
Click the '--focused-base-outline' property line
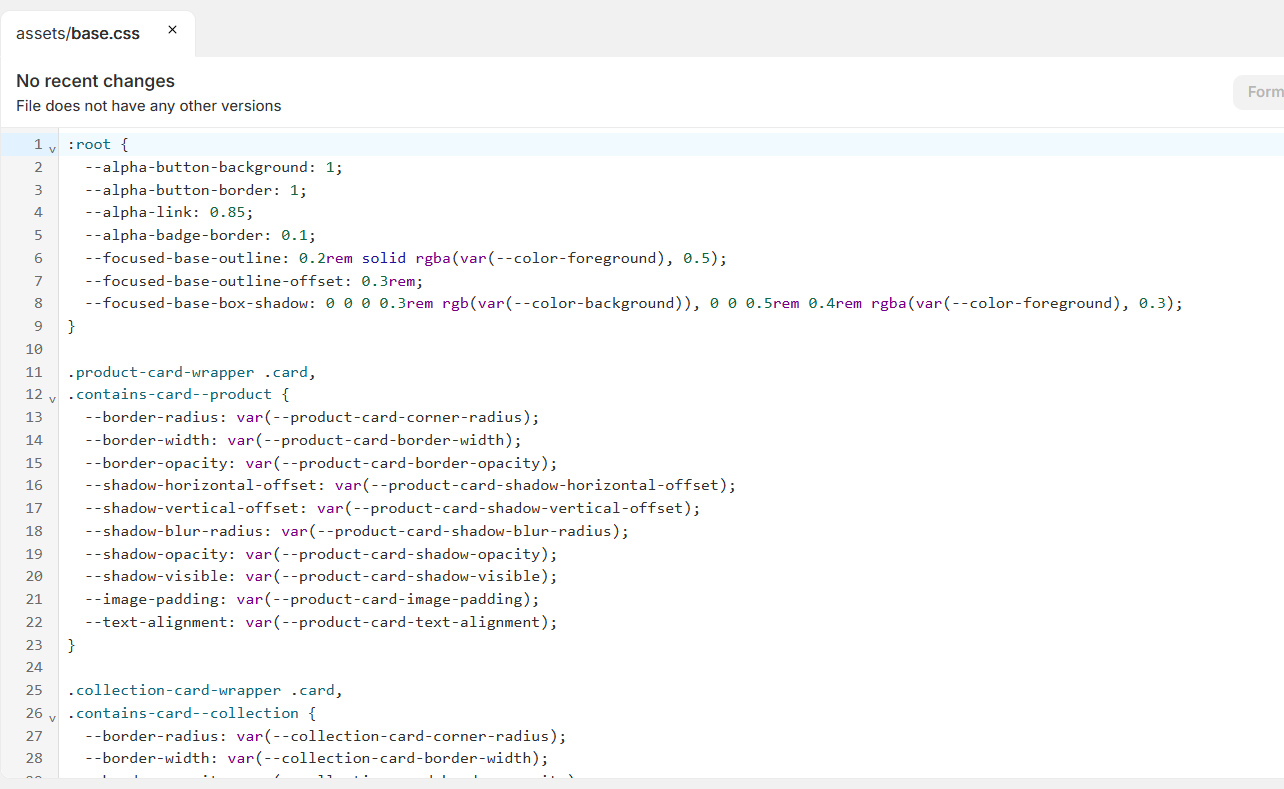point(406,258)
